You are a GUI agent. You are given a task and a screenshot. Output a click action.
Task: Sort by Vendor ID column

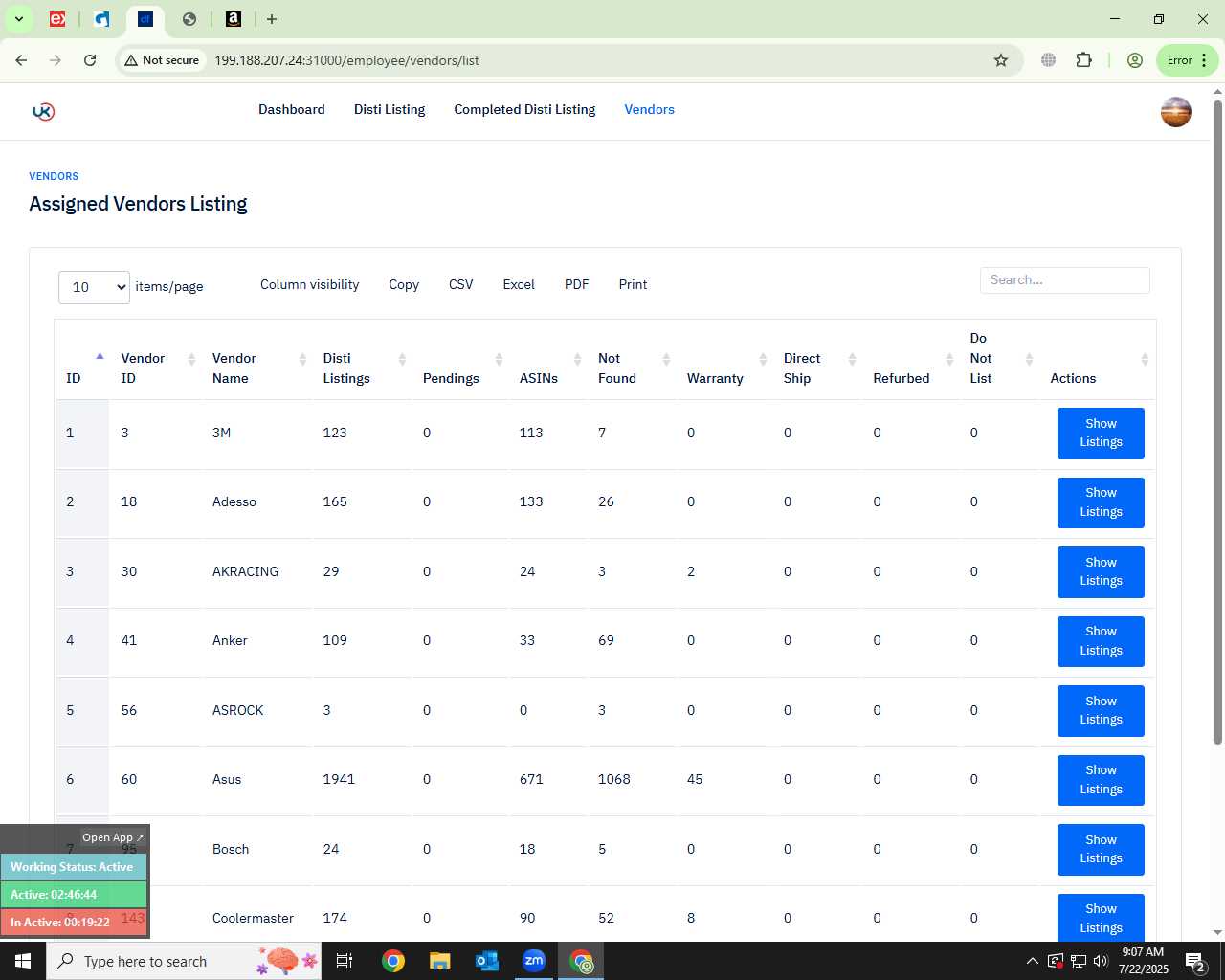(x=155, y=359)
